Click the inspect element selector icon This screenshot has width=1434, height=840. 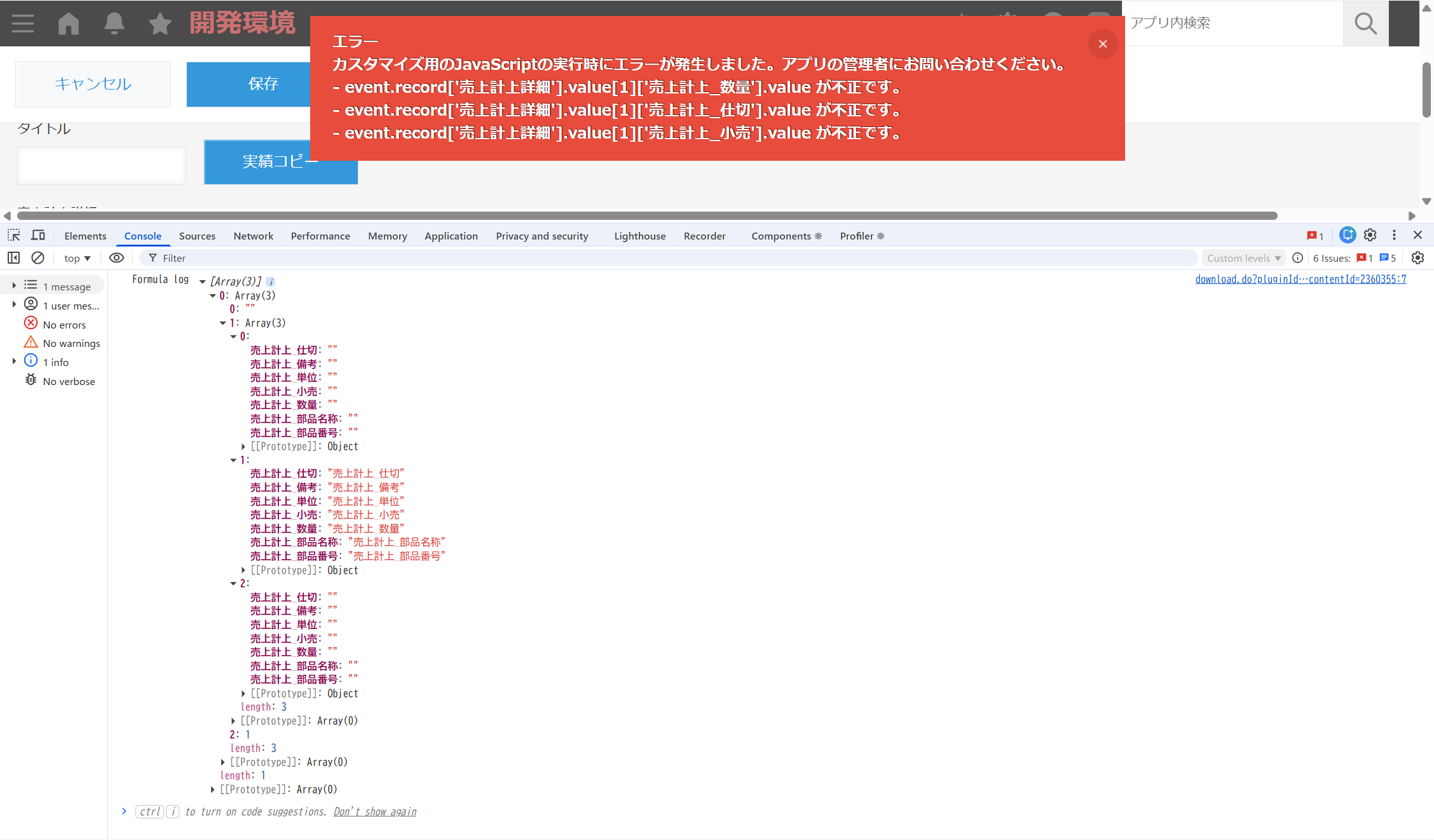coord(13,236)
